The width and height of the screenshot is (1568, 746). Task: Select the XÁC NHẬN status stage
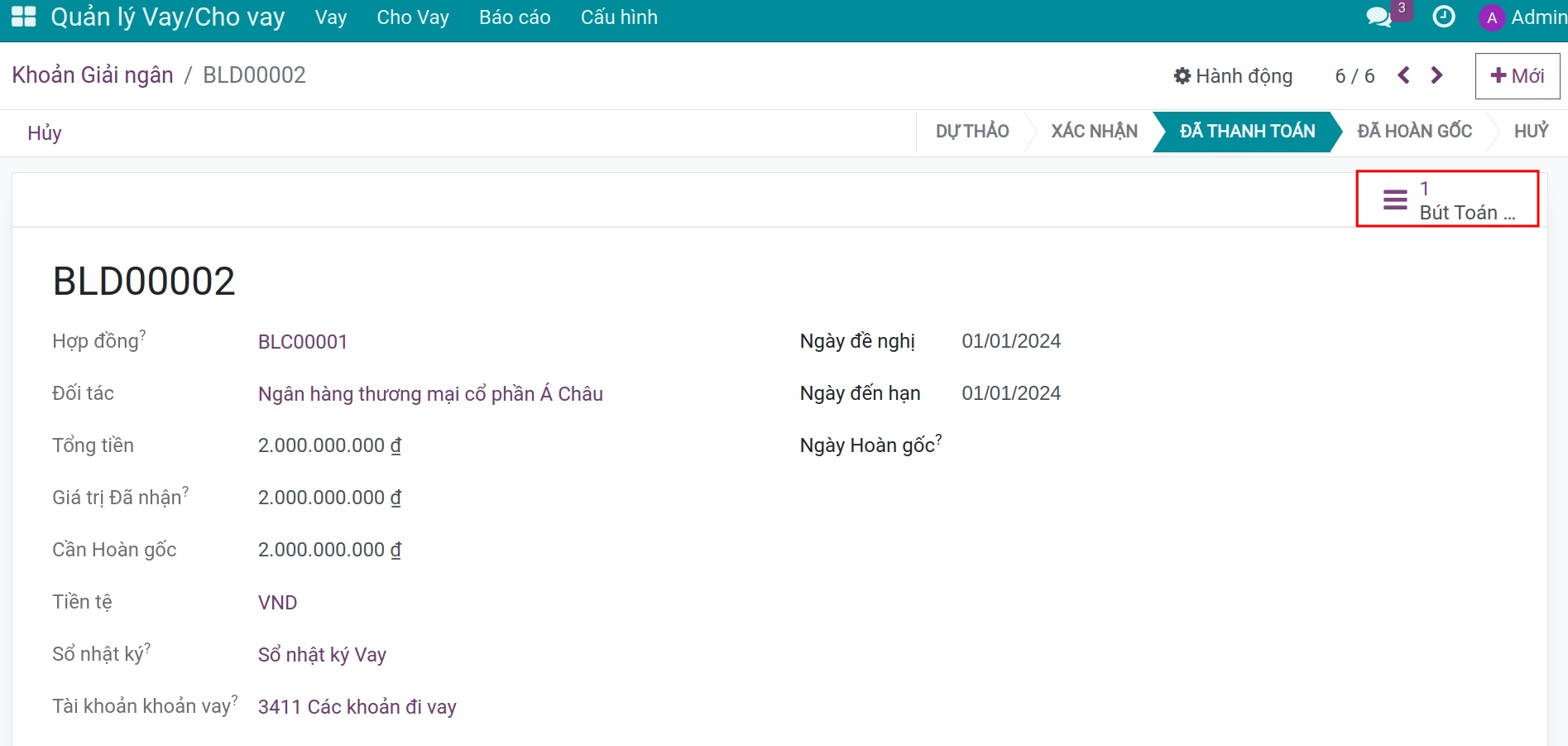click(1094, 131)
